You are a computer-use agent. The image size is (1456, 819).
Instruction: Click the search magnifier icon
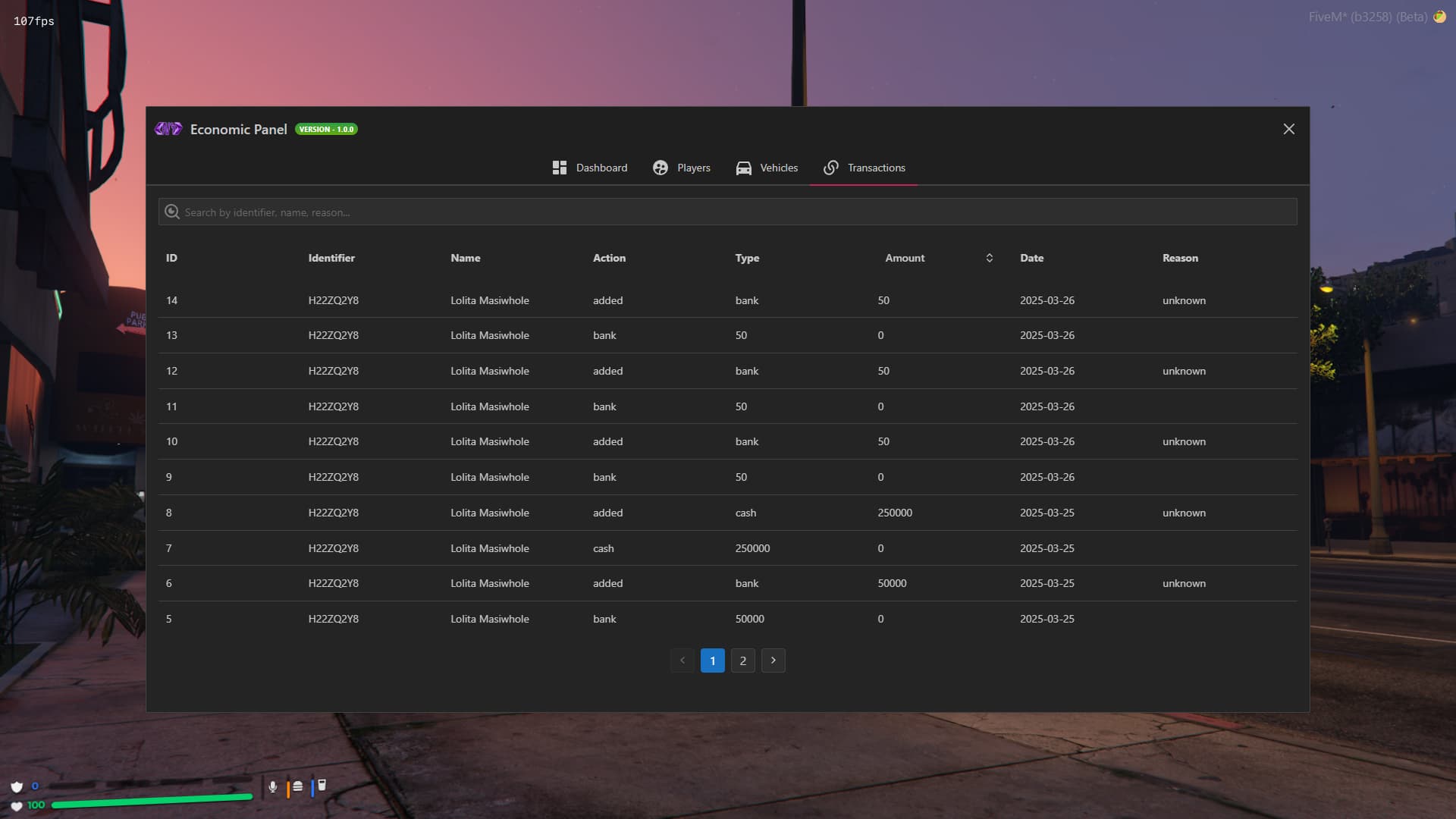pos(172,212)
